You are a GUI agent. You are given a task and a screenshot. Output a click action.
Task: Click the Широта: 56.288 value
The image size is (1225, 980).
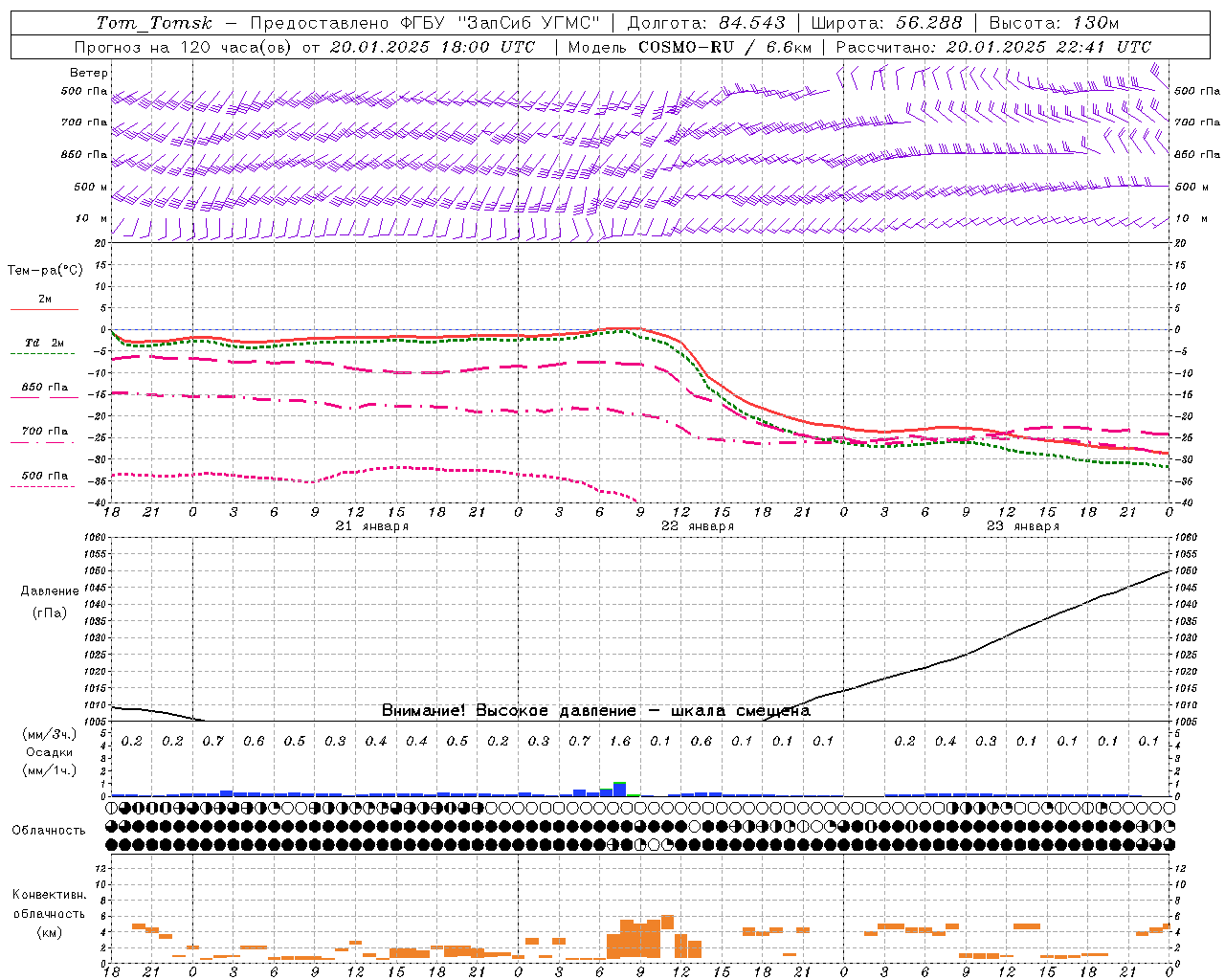[886, 23]
